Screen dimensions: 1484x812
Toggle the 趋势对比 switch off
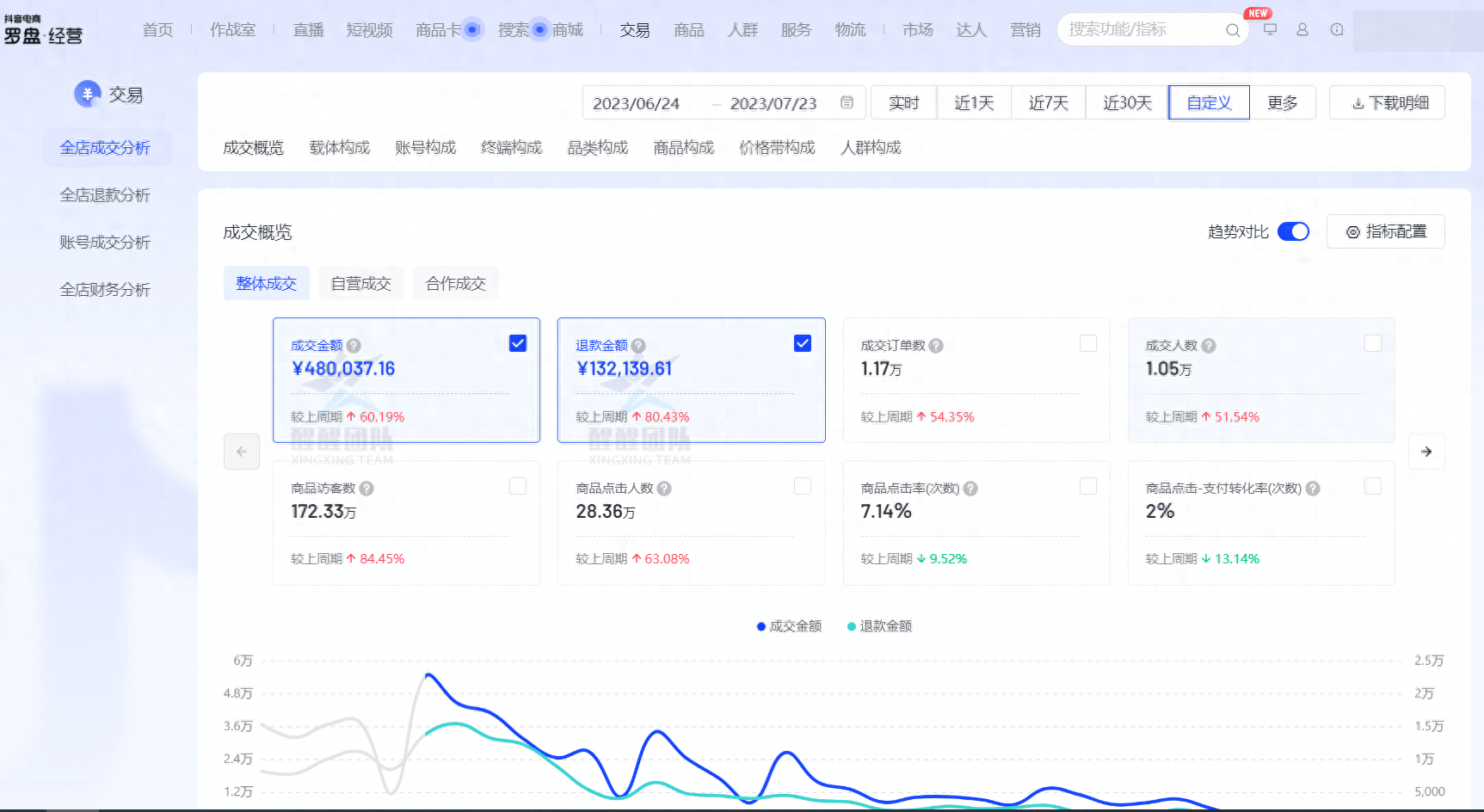pos(1293,231)
